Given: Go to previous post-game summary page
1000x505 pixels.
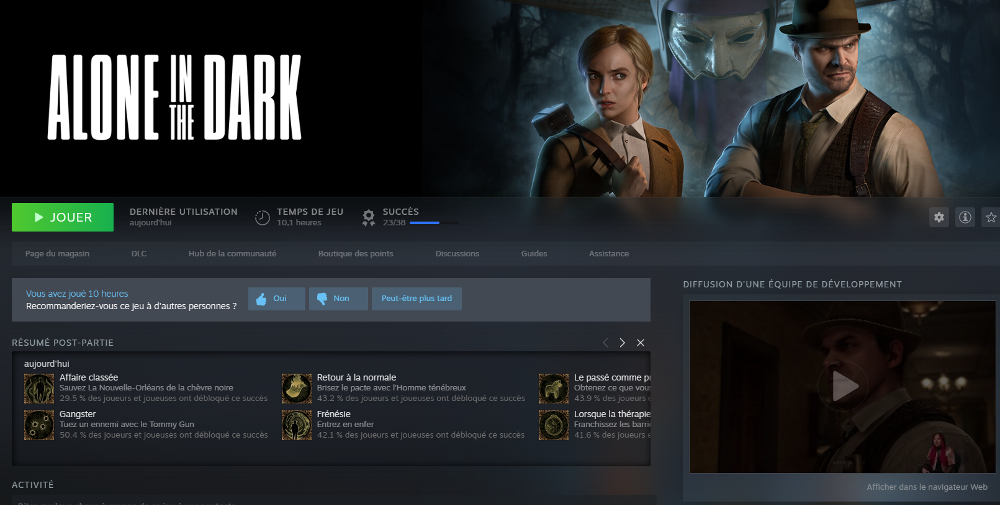Looking at the screenshot, I should pos(604,343).
